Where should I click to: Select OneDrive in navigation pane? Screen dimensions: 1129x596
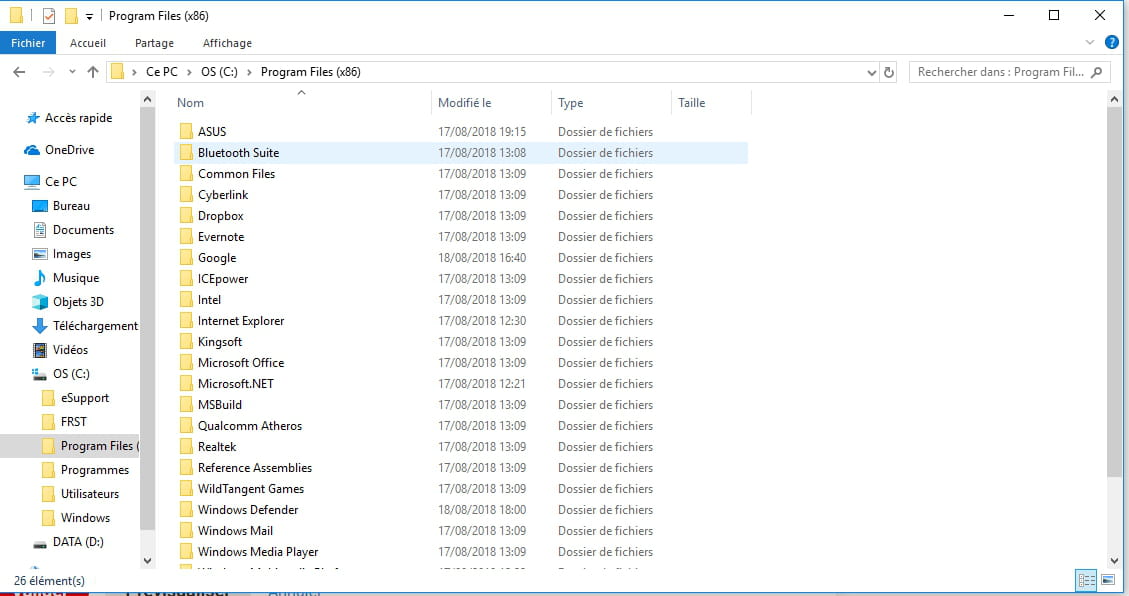(59, 150)
